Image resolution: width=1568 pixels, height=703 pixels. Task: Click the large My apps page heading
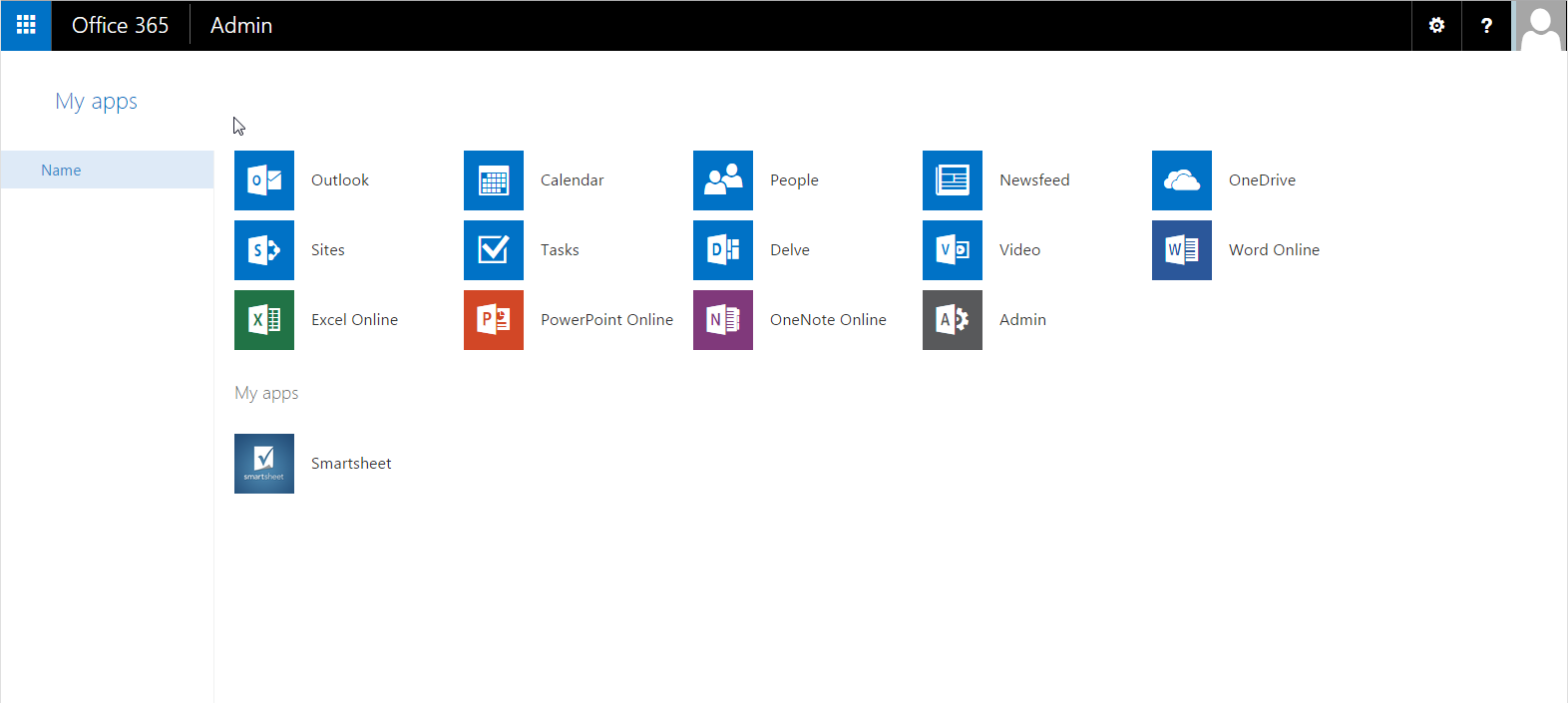click(97, 102)
